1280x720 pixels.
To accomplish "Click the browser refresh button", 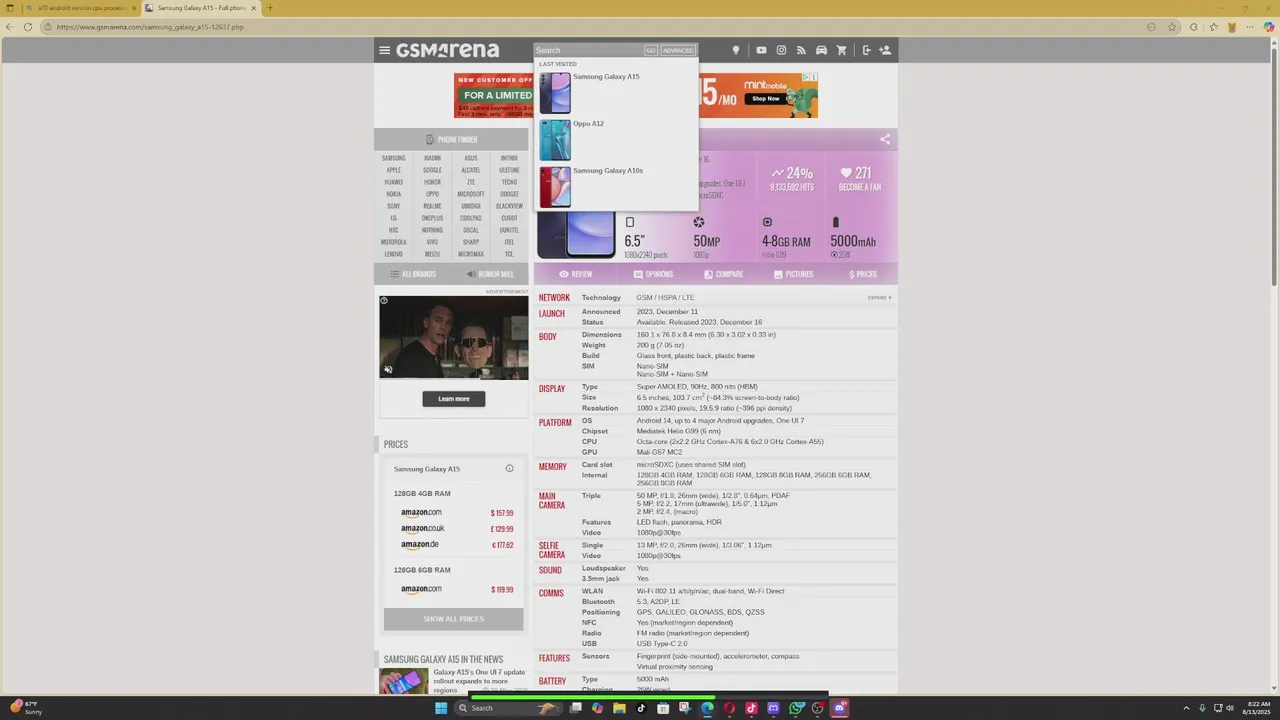I will pyautogui.click(x=28, y=27).
